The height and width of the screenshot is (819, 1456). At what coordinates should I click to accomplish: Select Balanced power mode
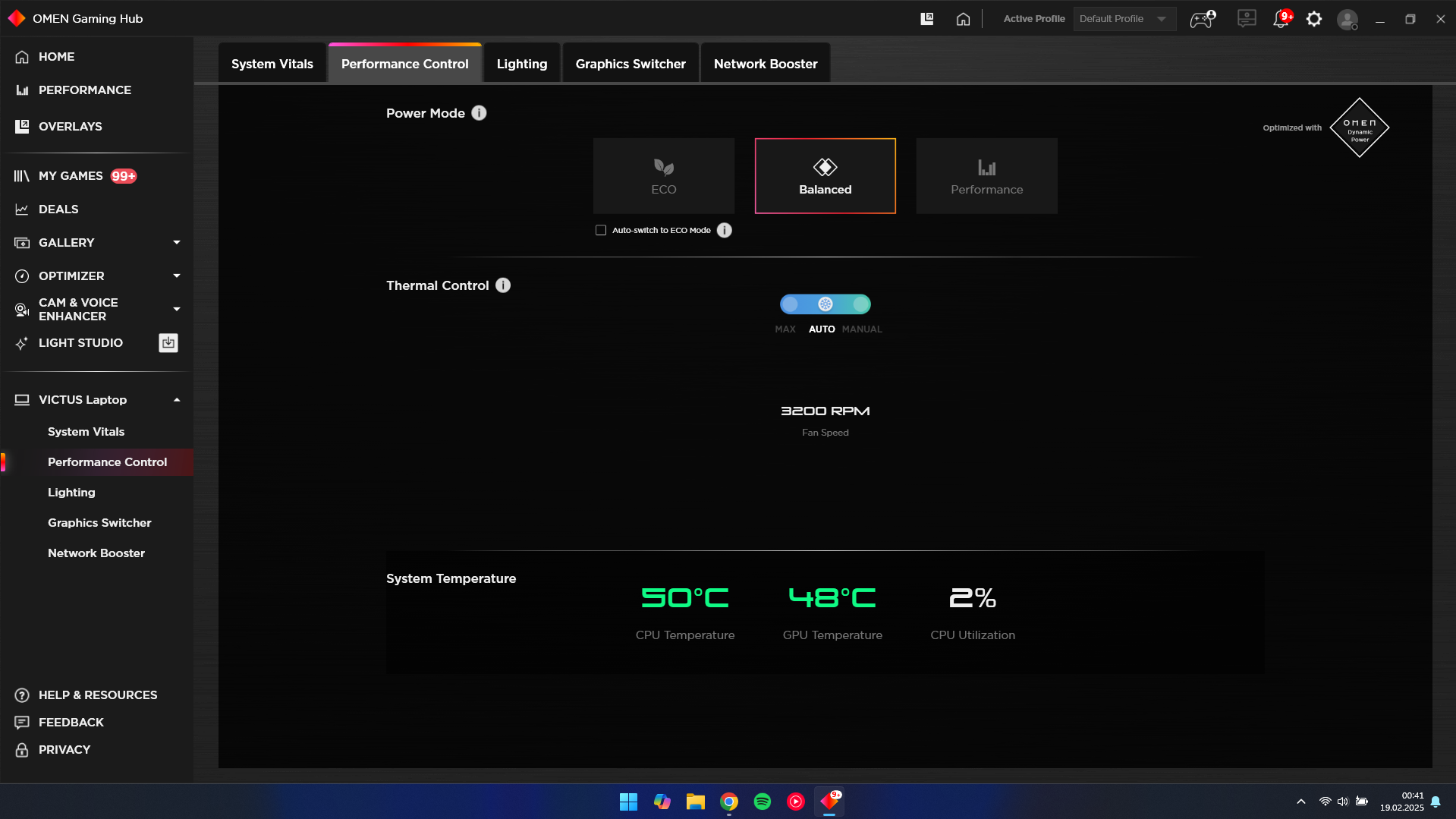coord(825,176)
